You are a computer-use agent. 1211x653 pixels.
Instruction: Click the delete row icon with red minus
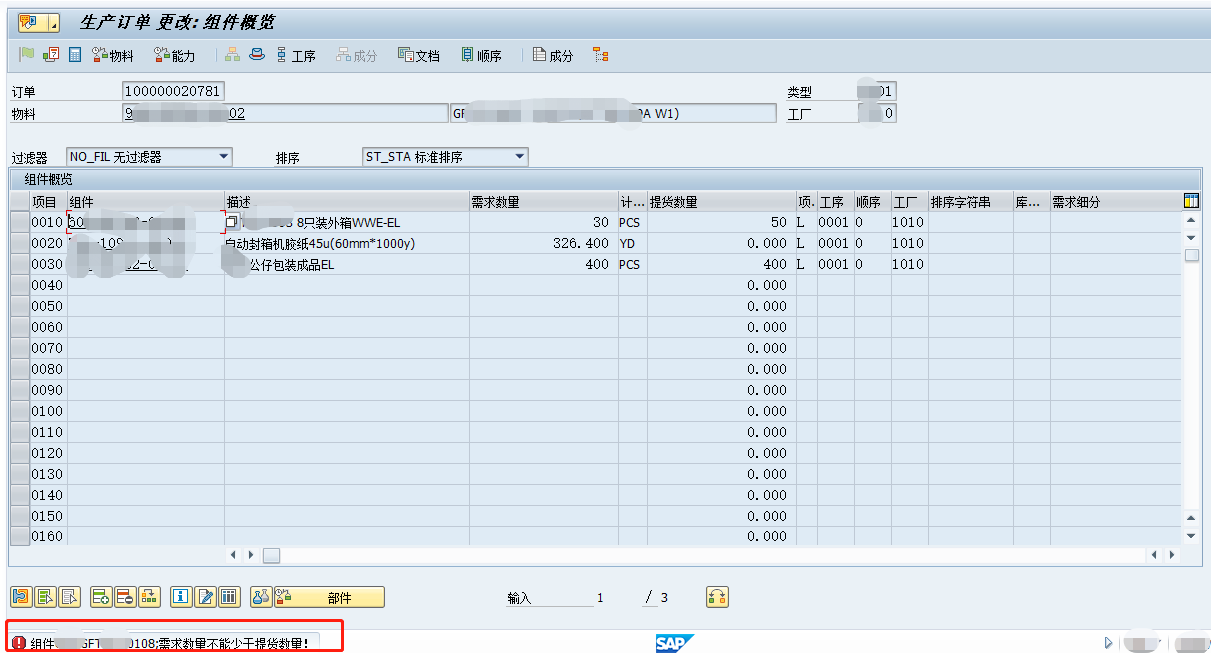[x=124, y=597]
